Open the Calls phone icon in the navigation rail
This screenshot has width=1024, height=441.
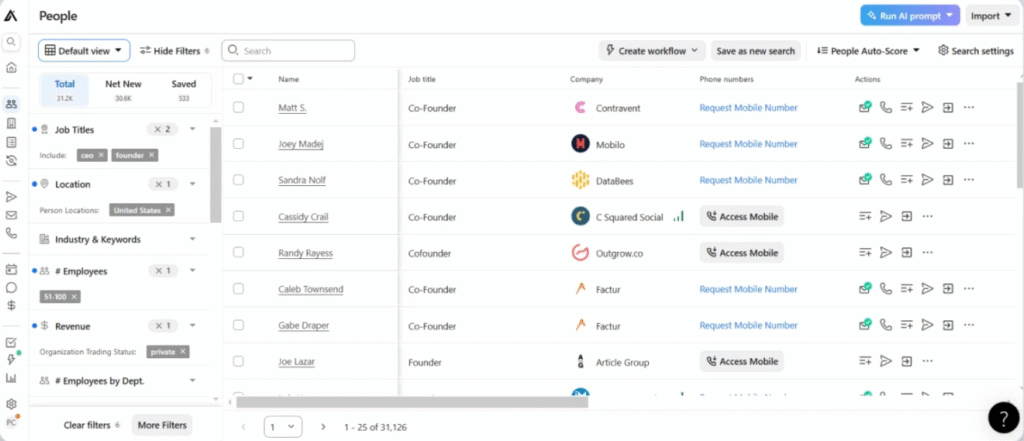pyautogui.click(x=11, y=233)
